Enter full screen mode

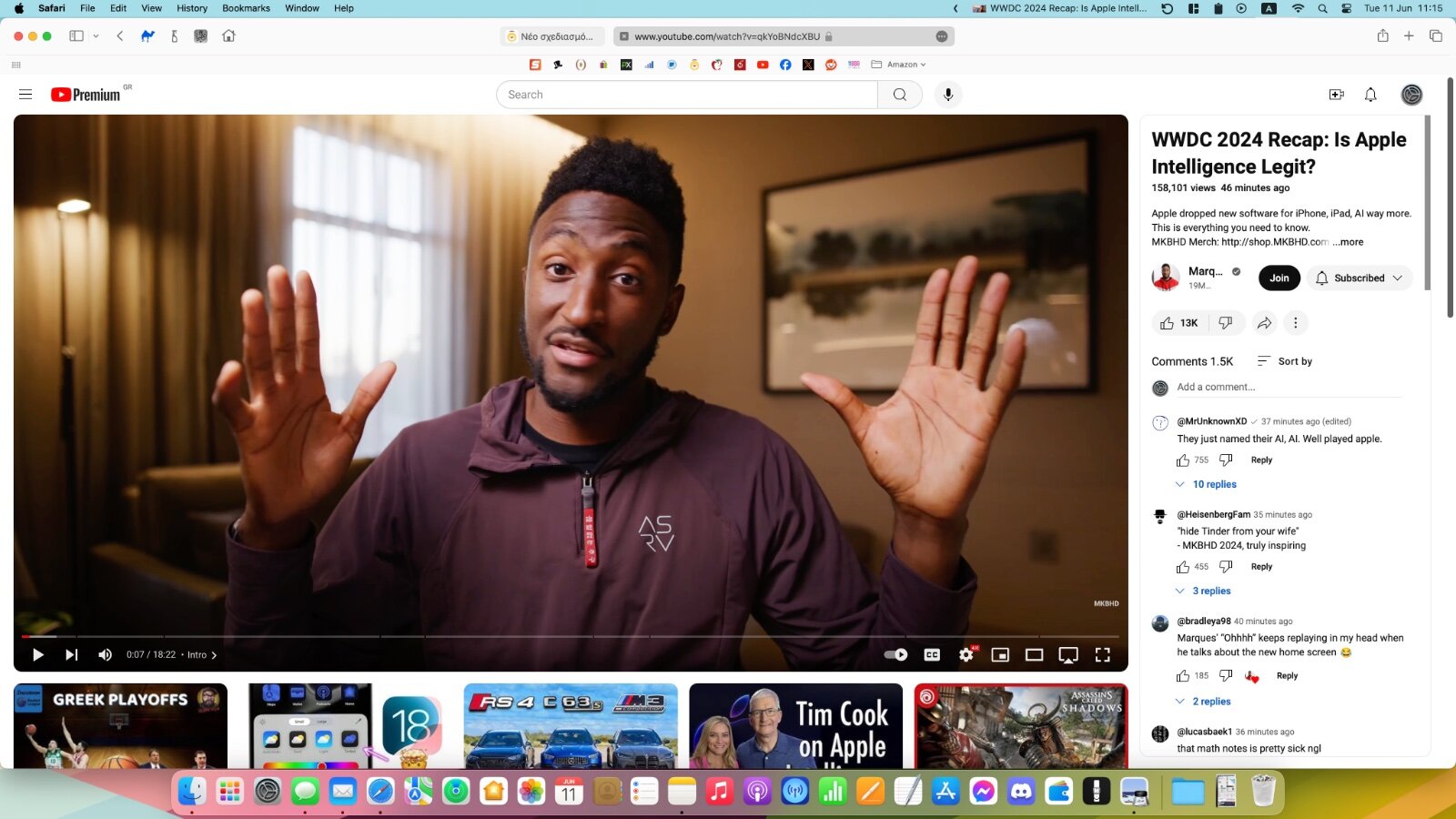tap(1103, 654)
